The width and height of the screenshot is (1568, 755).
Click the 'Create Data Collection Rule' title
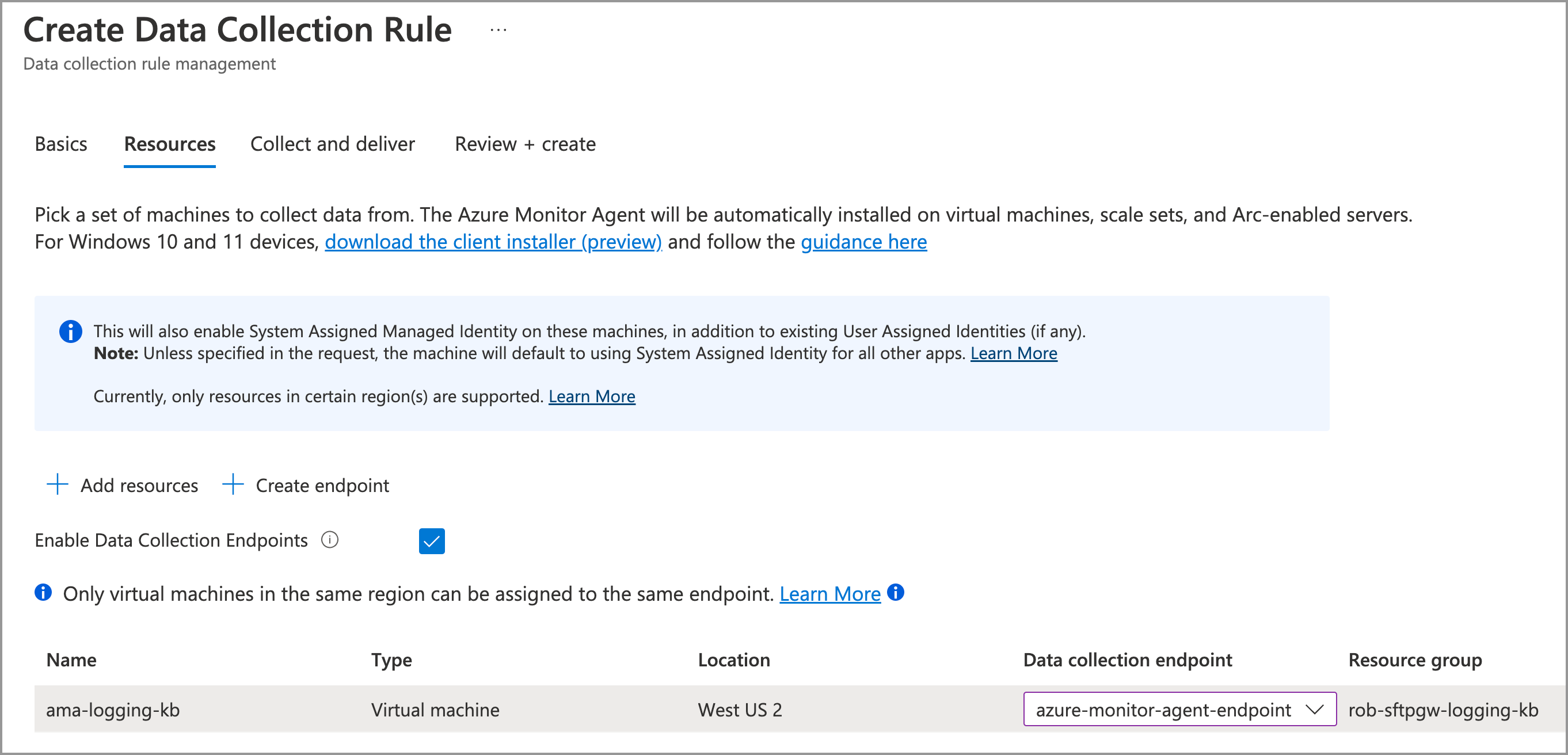pyautogui.click(x=237, y=30)
